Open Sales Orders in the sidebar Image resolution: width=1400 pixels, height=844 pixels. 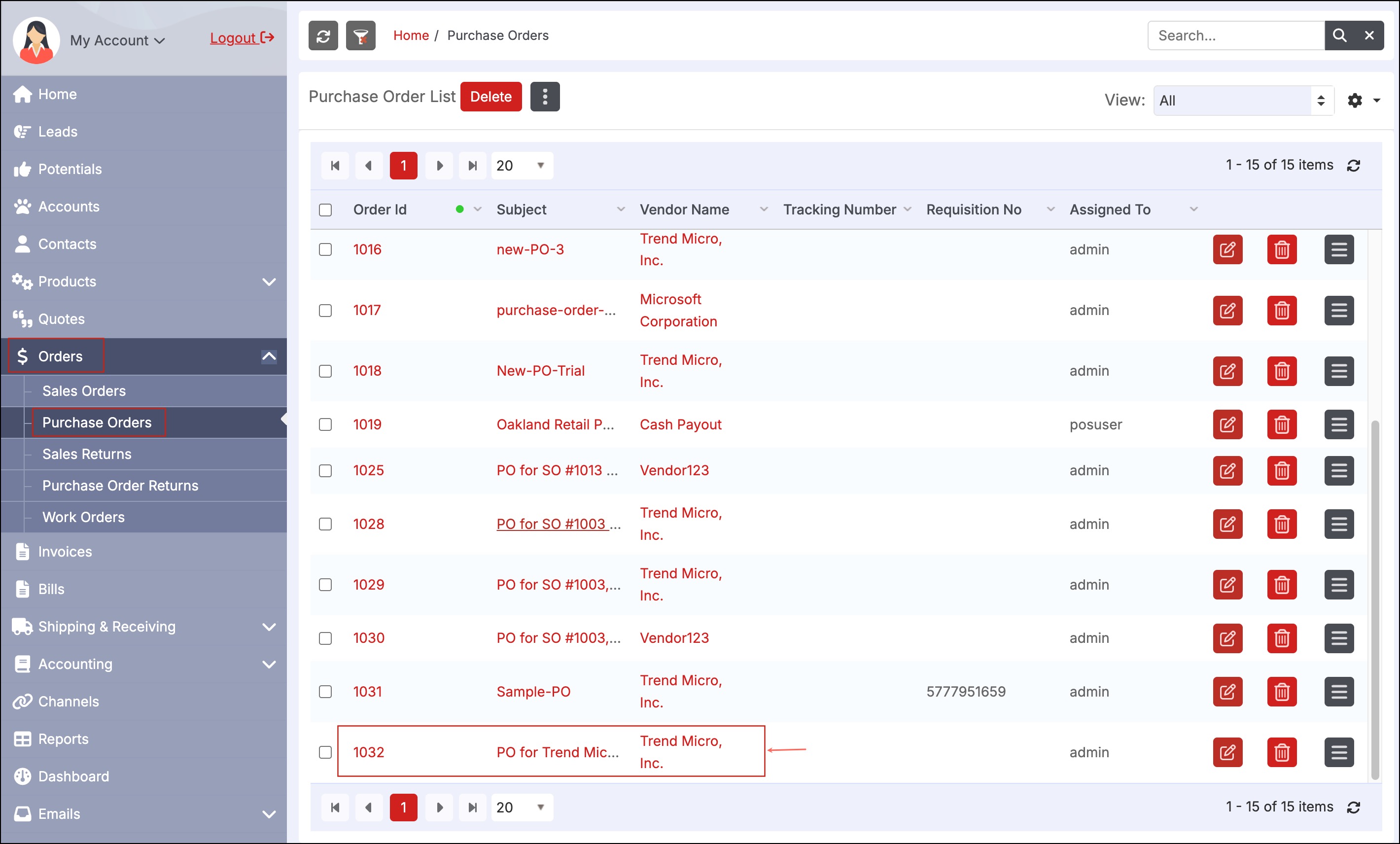(84, 391)
